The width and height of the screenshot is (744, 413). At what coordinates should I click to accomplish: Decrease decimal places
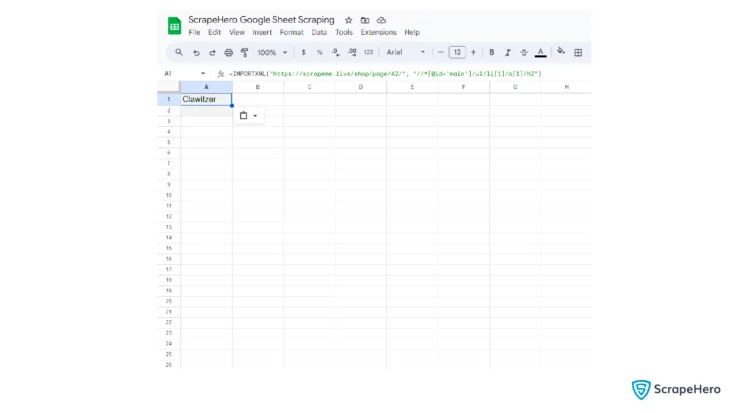(x=336, y=53)
